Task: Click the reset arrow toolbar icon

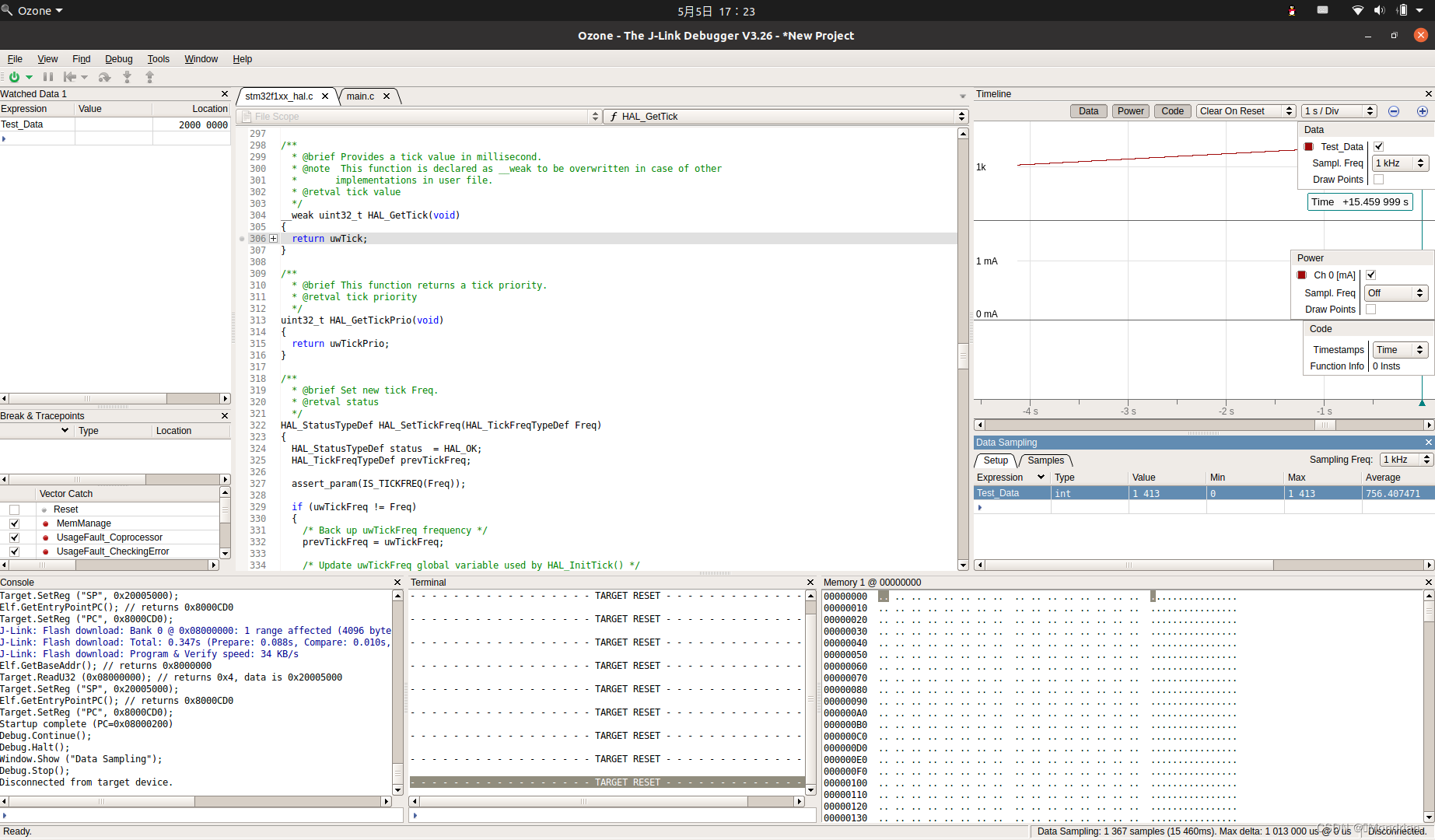Action: coord(70,77)
